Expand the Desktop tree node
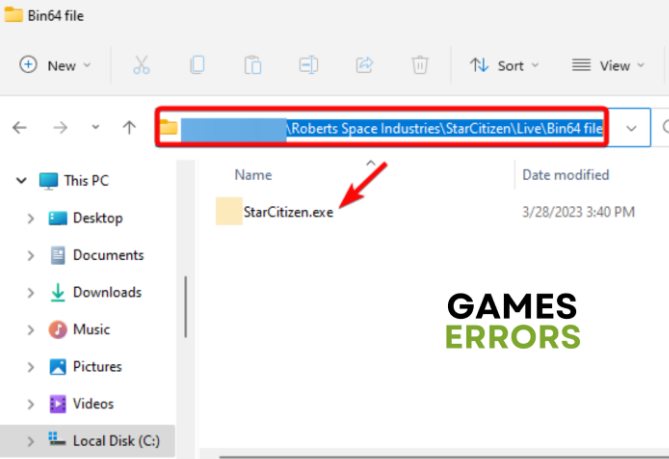This screenshot has width=669, height=459. (31, 218)
